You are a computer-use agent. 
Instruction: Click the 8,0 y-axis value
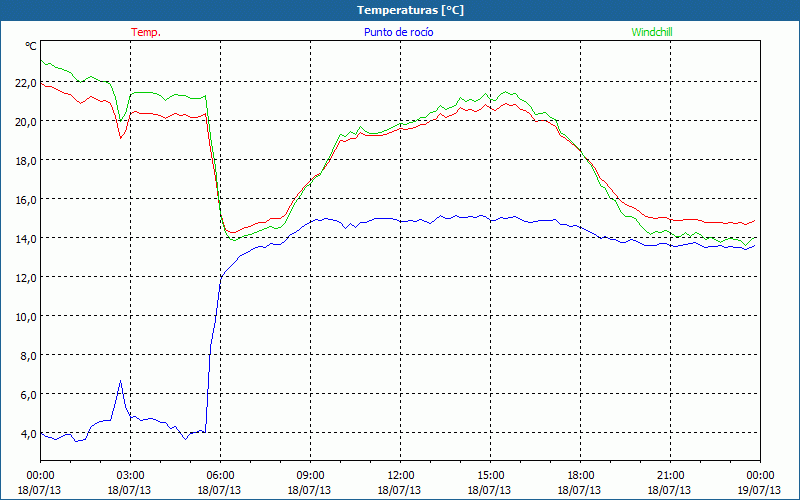click(28, 356)
